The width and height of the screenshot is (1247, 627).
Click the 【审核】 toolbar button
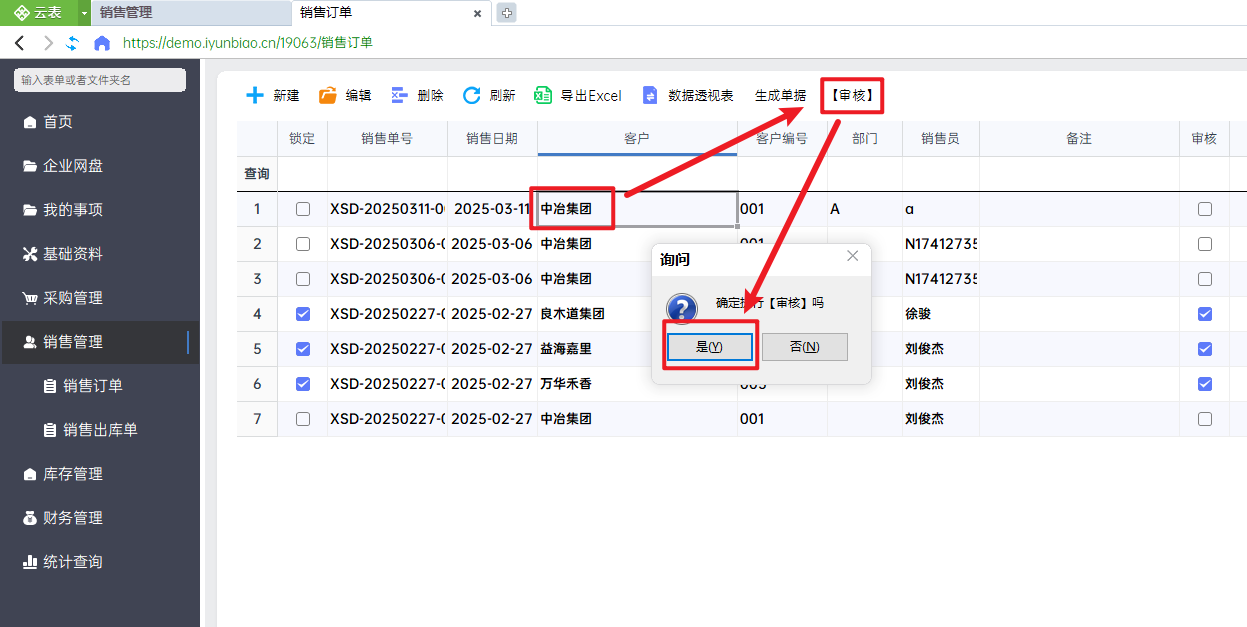(x=852, y=96)
